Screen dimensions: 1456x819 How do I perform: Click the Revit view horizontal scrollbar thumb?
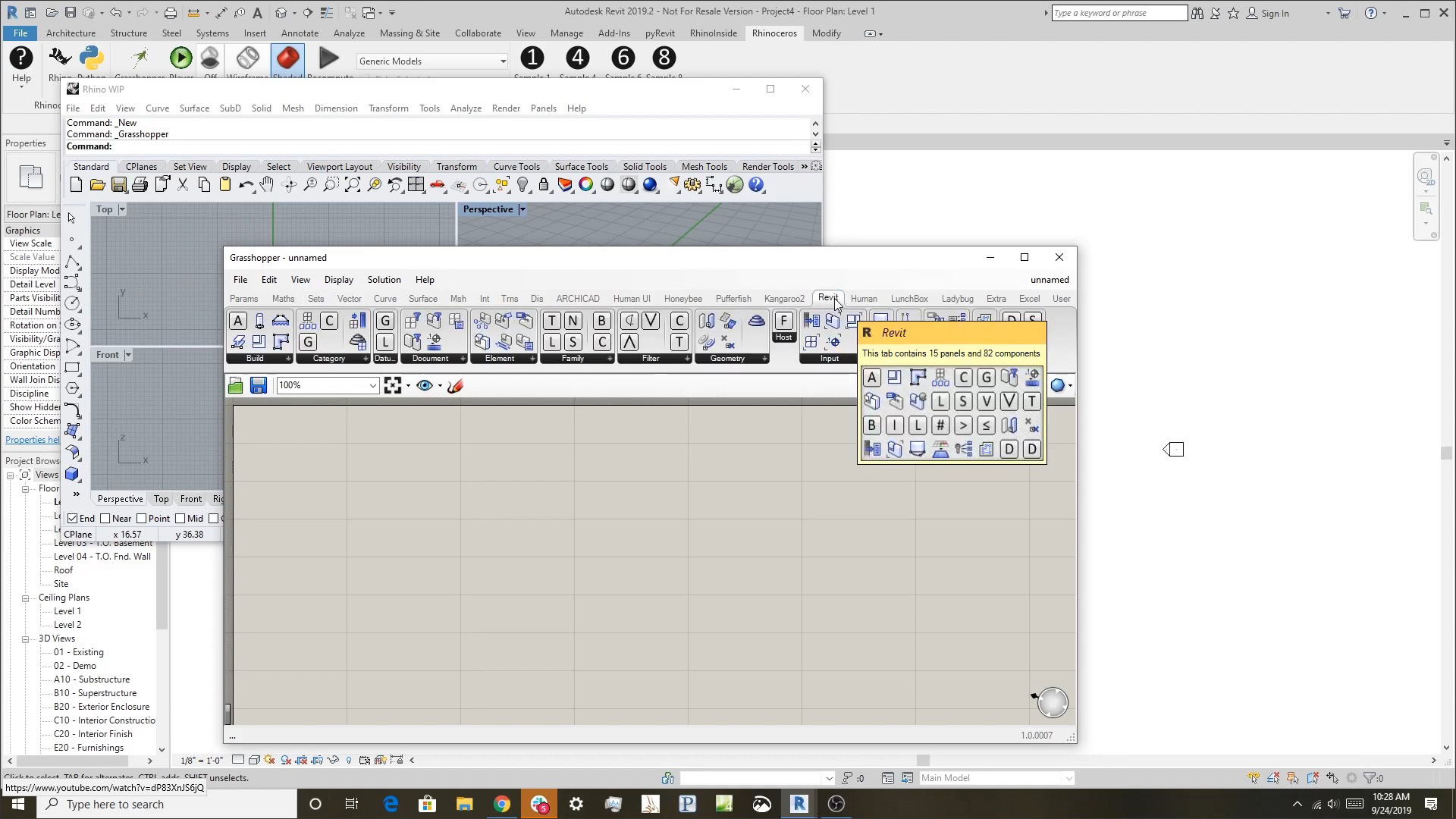tap(923, 760)
